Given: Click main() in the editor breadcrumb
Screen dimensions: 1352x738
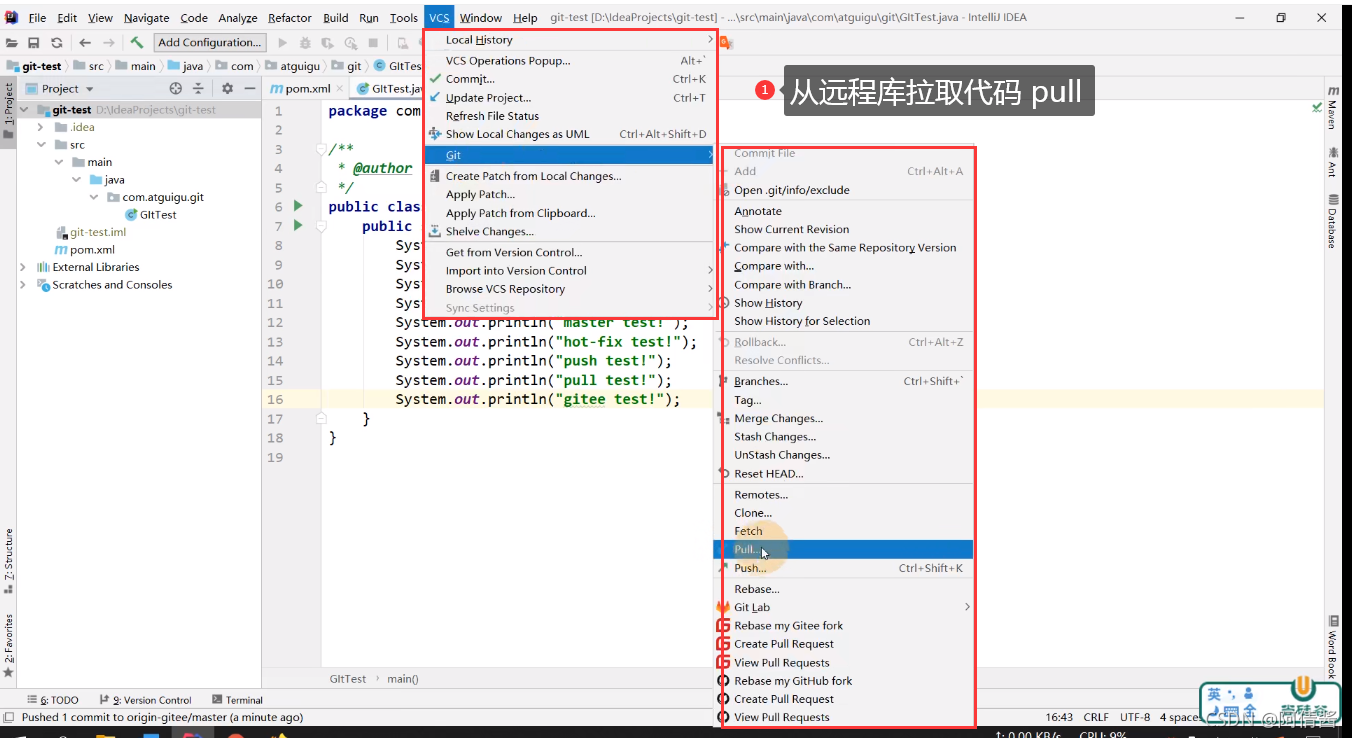Looking at the screenshot, I should [403, 679].
